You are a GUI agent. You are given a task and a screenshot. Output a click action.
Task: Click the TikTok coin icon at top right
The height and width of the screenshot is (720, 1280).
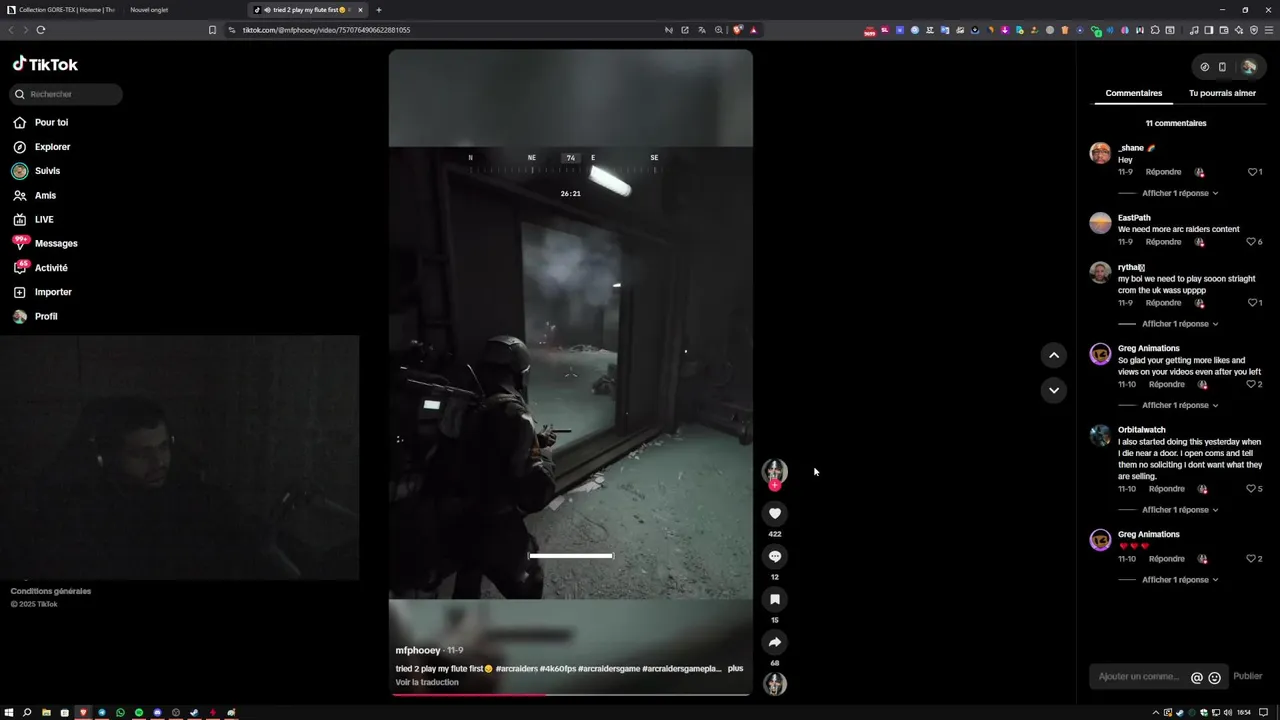pyautogui.click(x=1205, y=67)
